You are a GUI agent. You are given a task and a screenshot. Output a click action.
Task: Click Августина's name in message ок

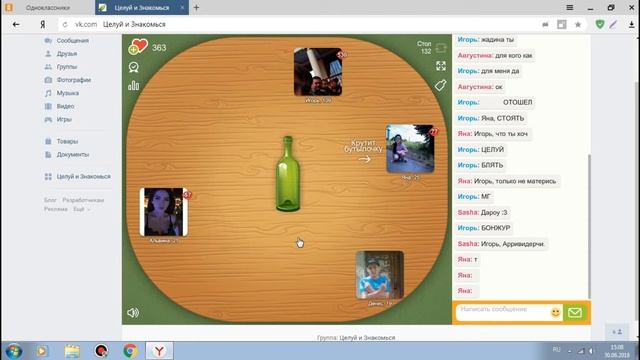pyautogui.click(x=475, y=87)
